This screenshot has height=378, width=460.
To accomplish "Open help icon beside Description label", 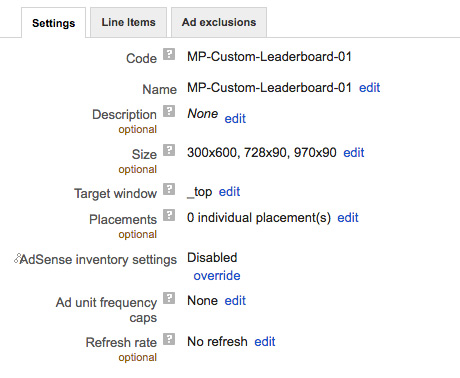I will point(169,111).
